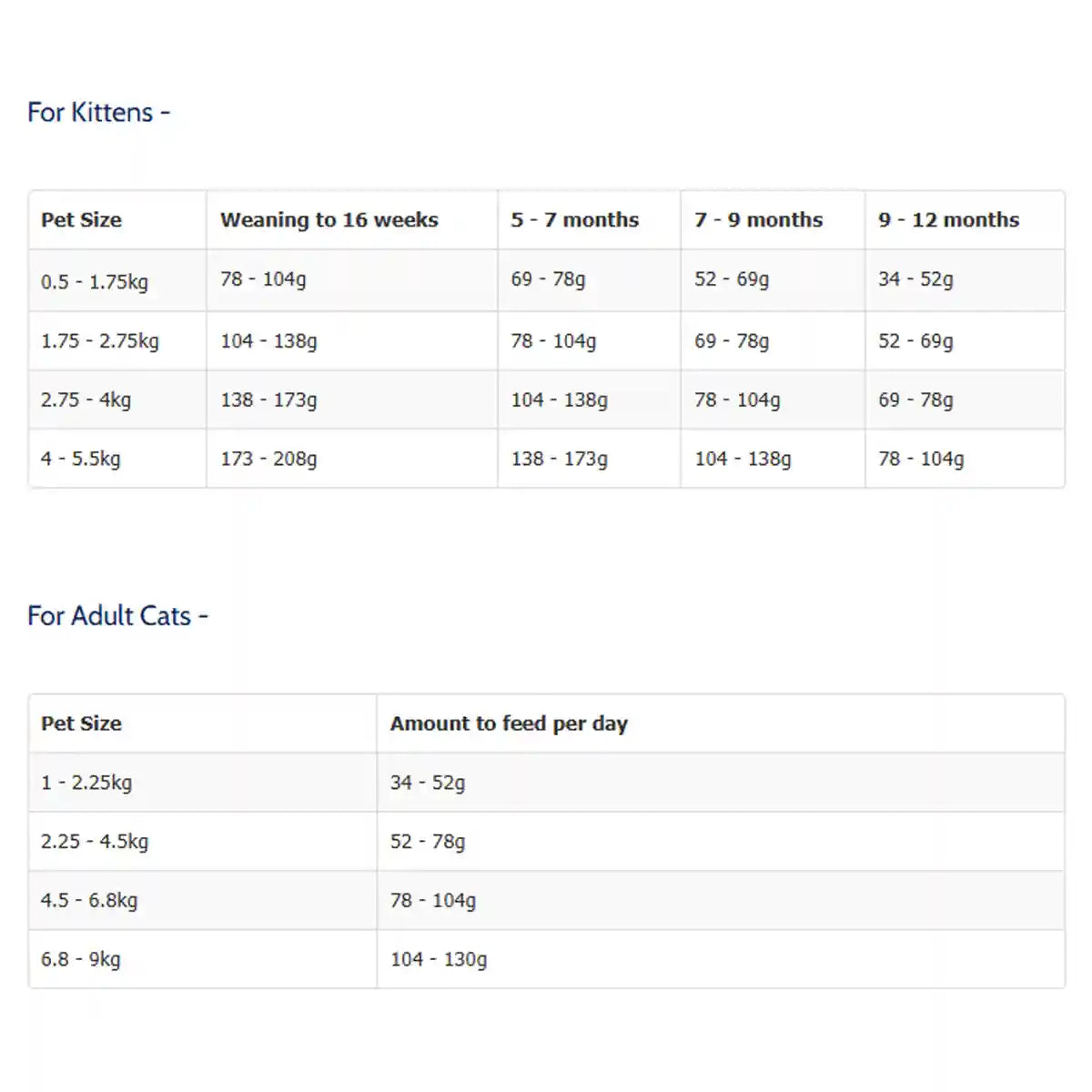Select the "5 - 7 months" column header

(x=574, y=220)
